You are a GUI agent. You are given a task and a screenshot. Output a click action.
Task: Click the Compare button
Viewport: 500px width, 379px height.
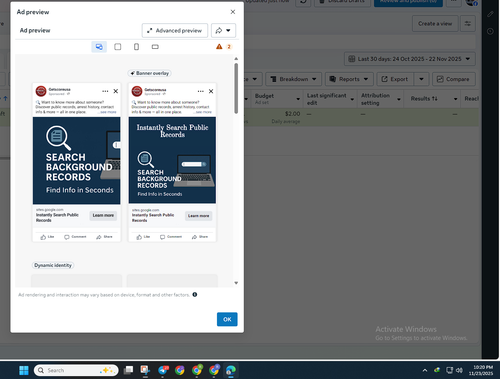(x=454, y=79)
